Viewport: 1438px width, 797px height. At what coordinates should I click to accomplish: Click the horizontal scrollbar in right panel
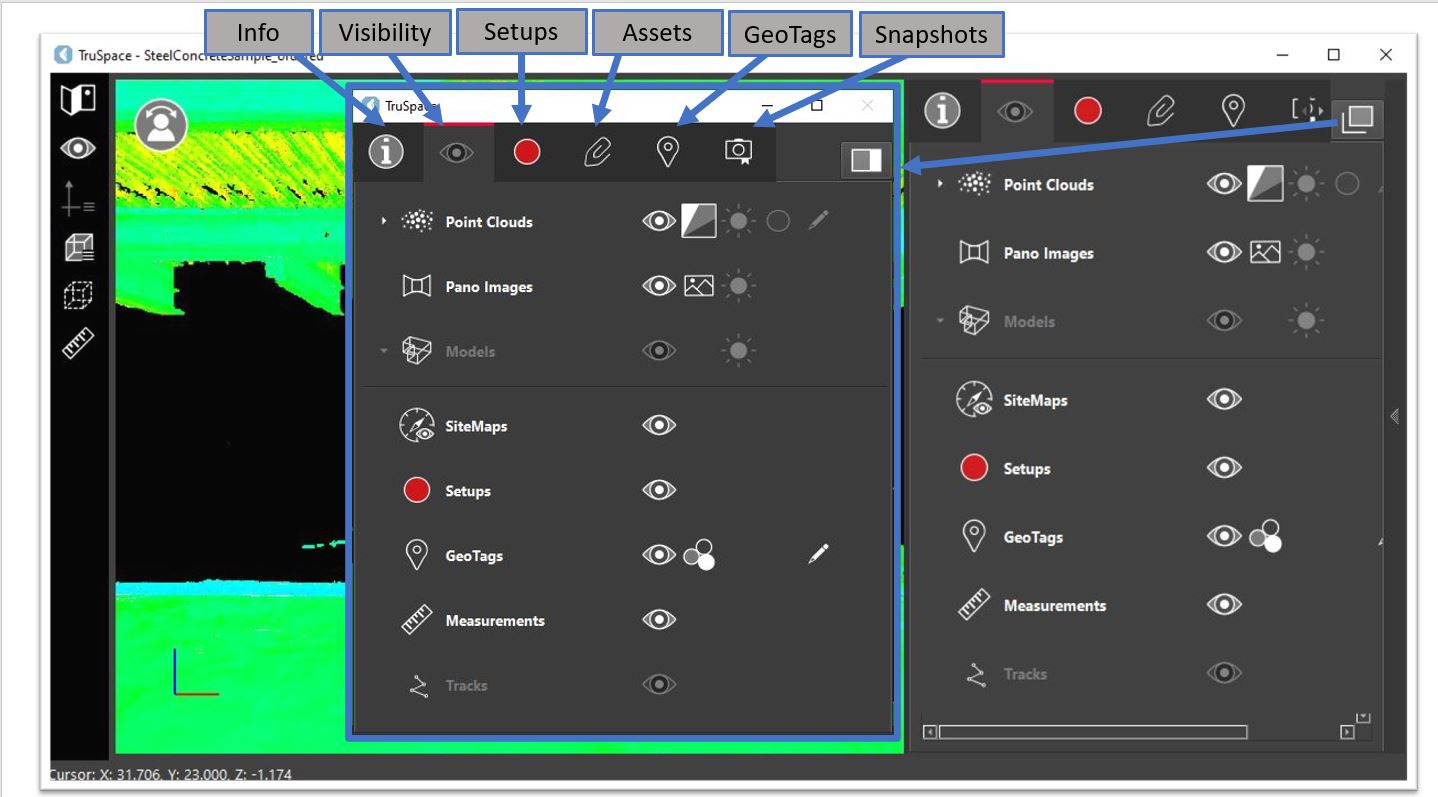tap(1092, 732)
